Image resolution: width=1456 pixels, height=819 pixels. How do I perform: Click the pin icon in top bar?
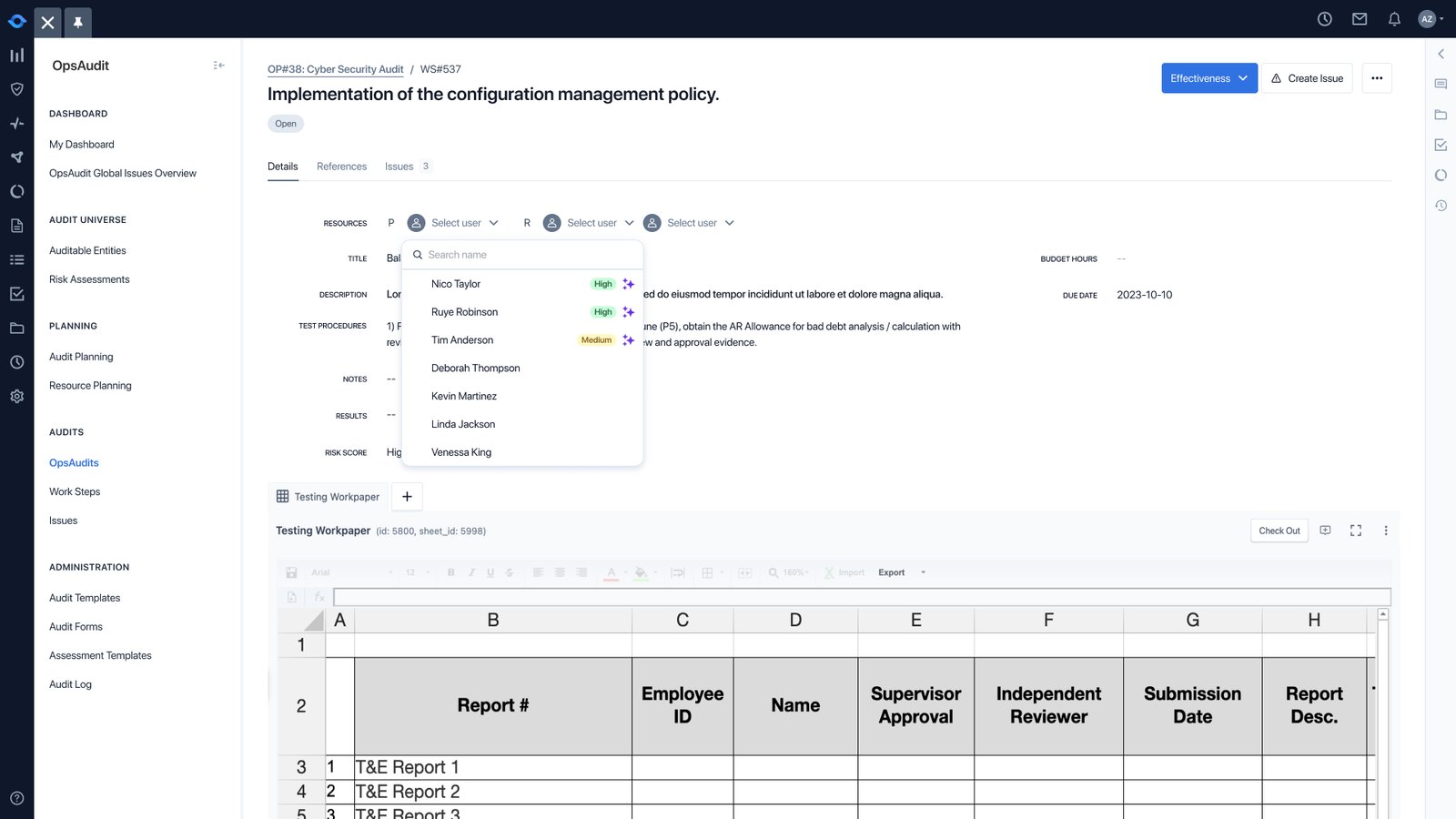point(78,22)
